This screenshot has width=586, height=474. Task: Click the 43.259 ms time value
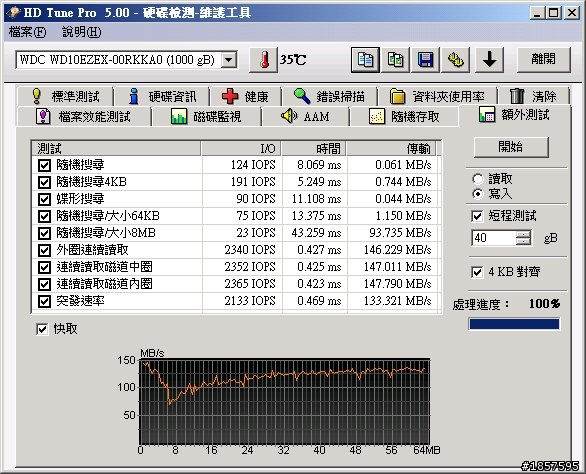[316, 233]
